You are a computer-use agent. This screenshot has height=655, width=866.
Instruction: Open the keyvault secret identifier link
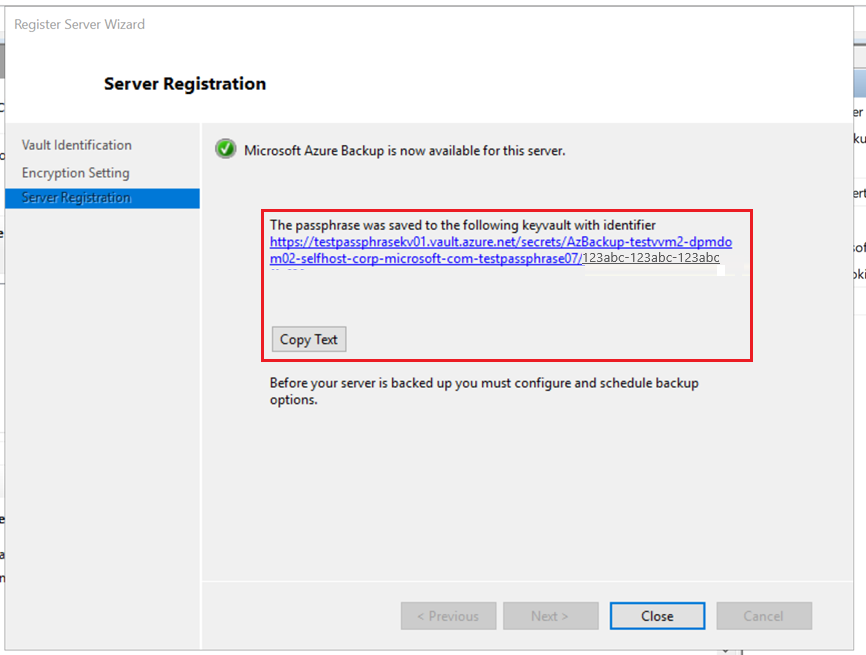click(500, 250)
